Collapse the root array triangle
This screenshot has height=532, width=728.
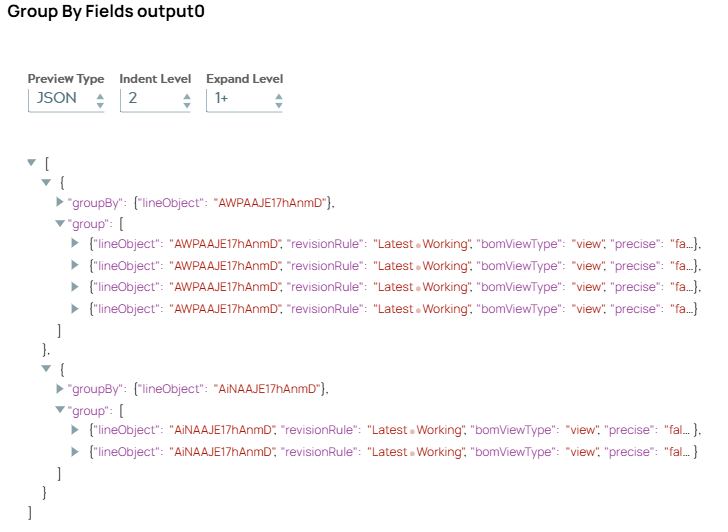coord(32,162)
